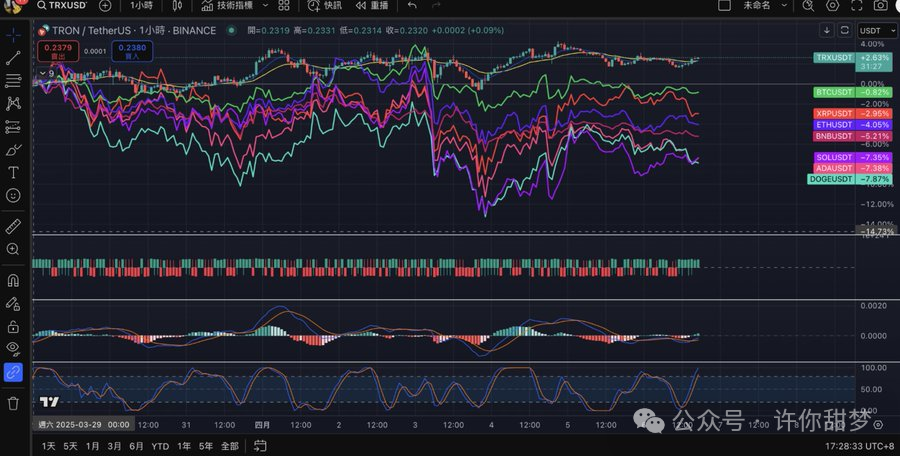
Task: Toggle hide all drawings eye
Action: click(x=13, y=349)
